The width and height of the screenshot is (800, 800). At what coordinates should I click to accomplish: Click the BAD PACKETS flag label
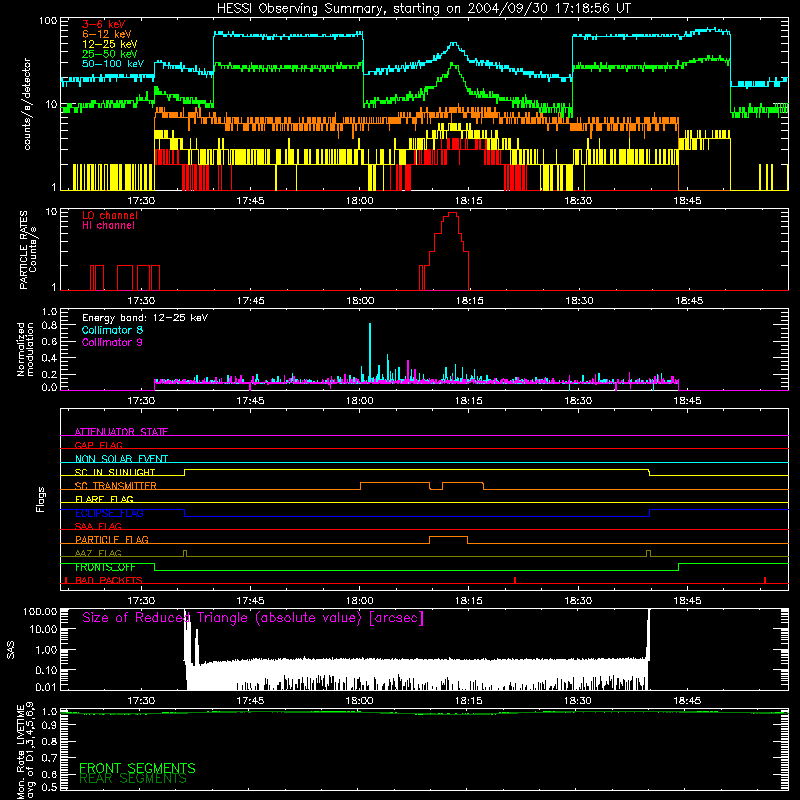pyautogui.click(x=109, y=580)
